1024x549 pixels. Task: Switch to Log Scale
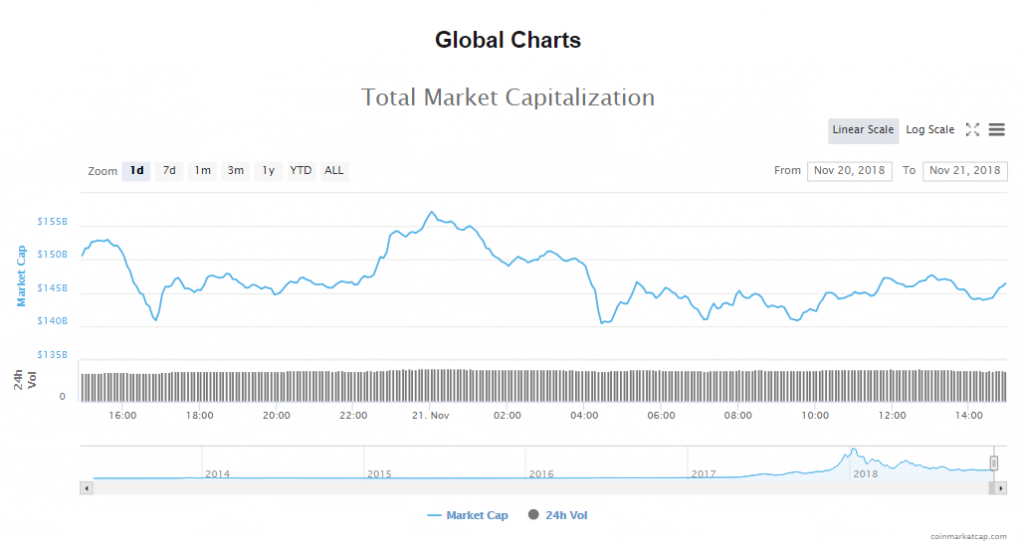coord(930,130)
